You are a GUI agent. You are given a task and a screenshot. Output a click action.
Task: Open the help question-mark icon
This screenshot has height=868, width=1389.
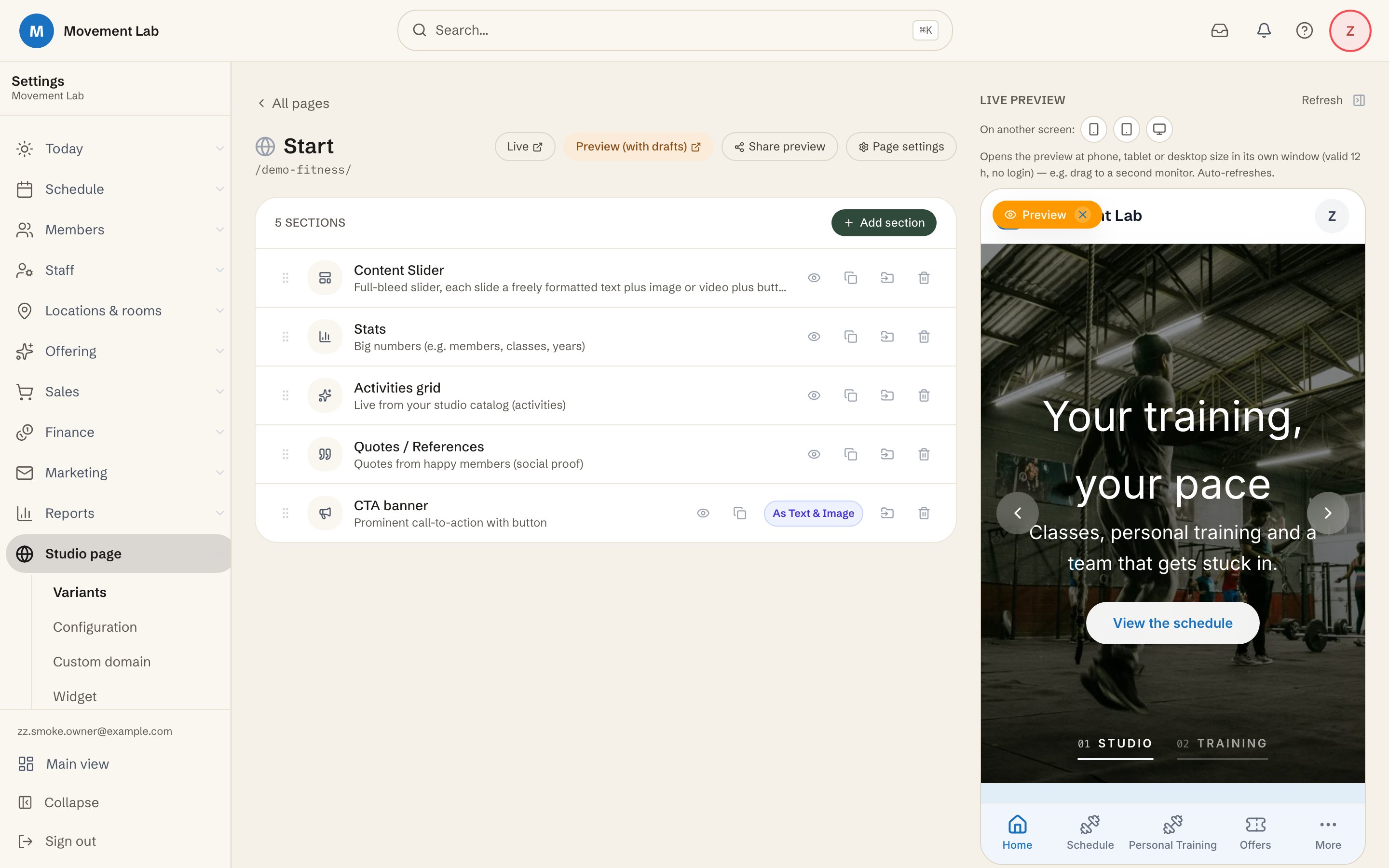1304,30
